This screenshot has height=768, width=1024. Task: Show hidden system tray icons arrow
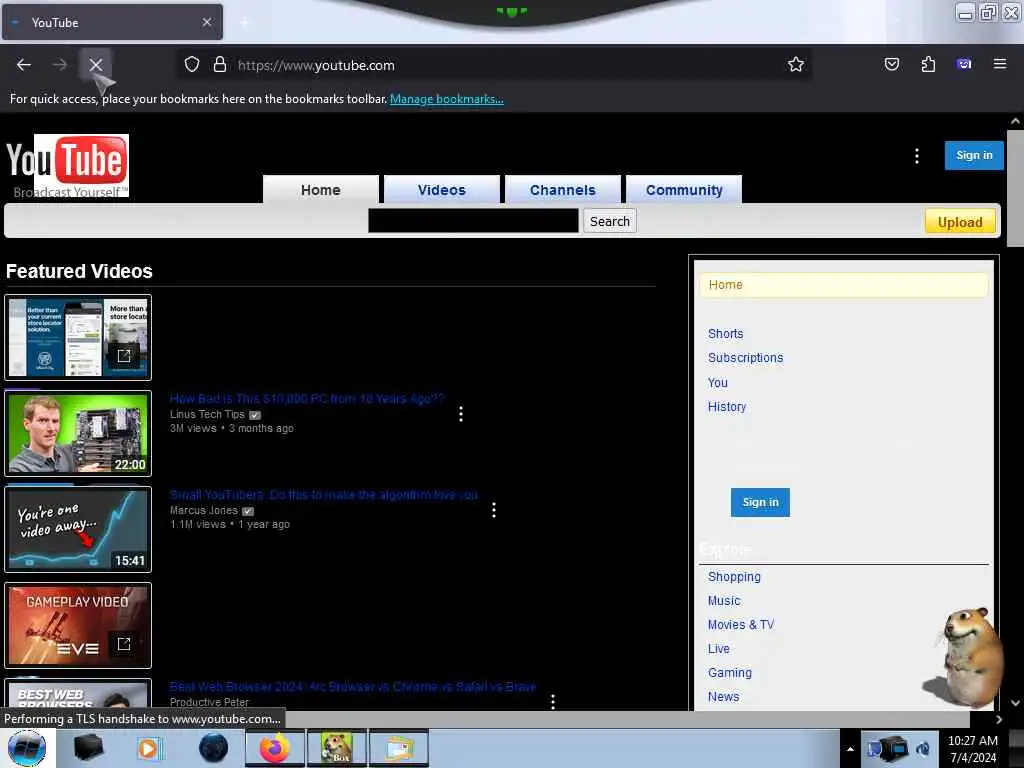[x=850, y=749]
